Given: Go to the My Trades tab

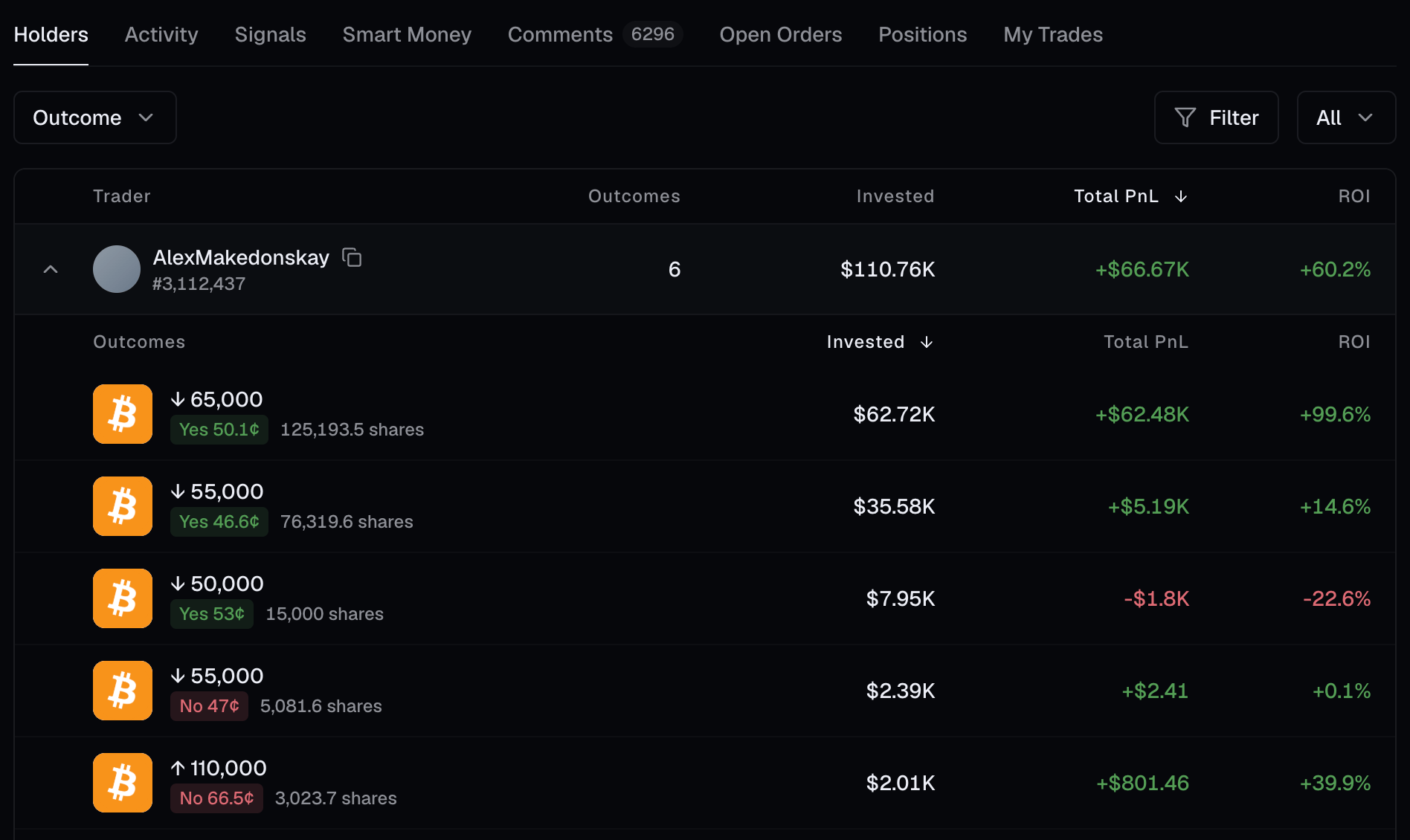Looking at the screenshot, I should pos(1053,34).
